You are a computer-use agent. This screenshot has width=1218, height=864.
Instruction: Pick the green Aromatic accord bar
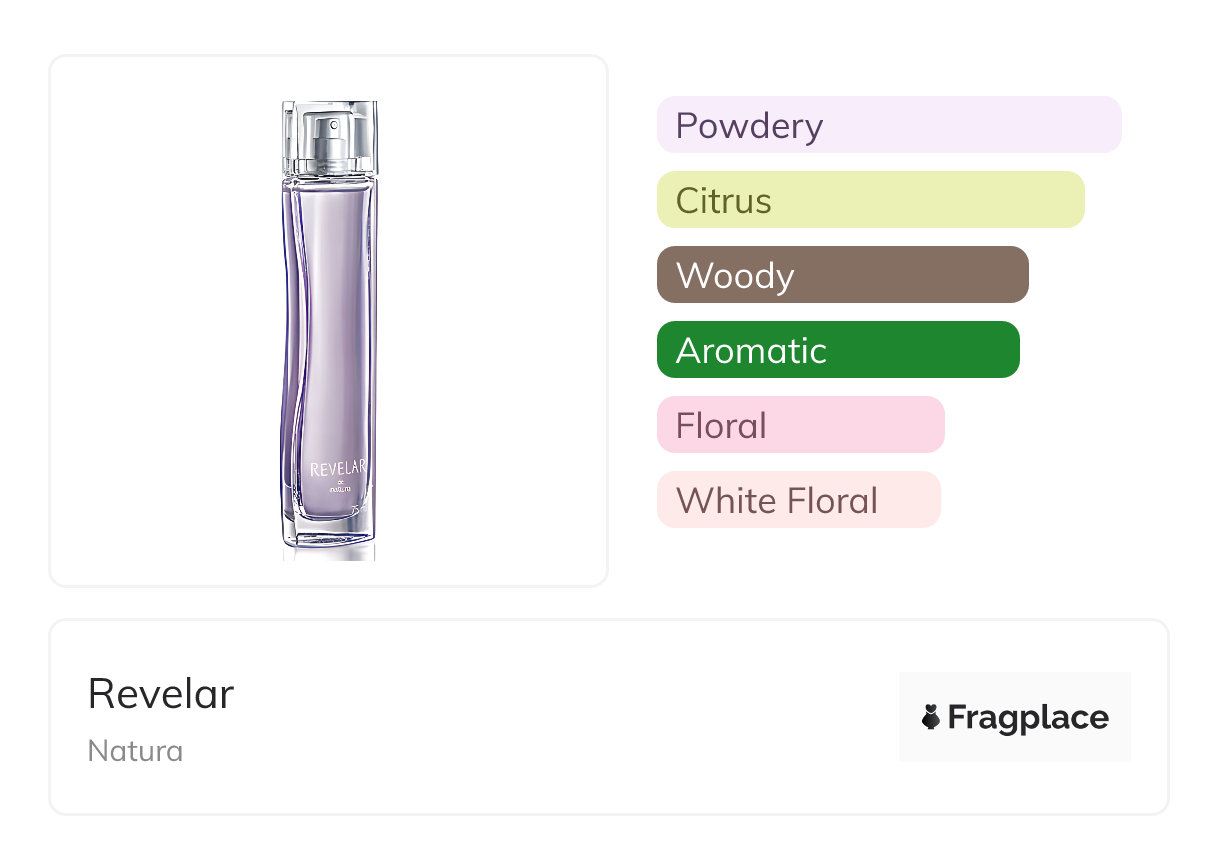pos(838,350)
